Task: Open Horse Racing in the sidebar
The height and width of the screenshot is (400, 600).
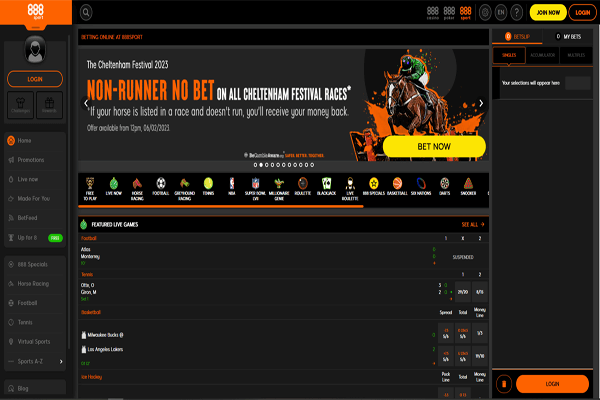Action: 35,284
